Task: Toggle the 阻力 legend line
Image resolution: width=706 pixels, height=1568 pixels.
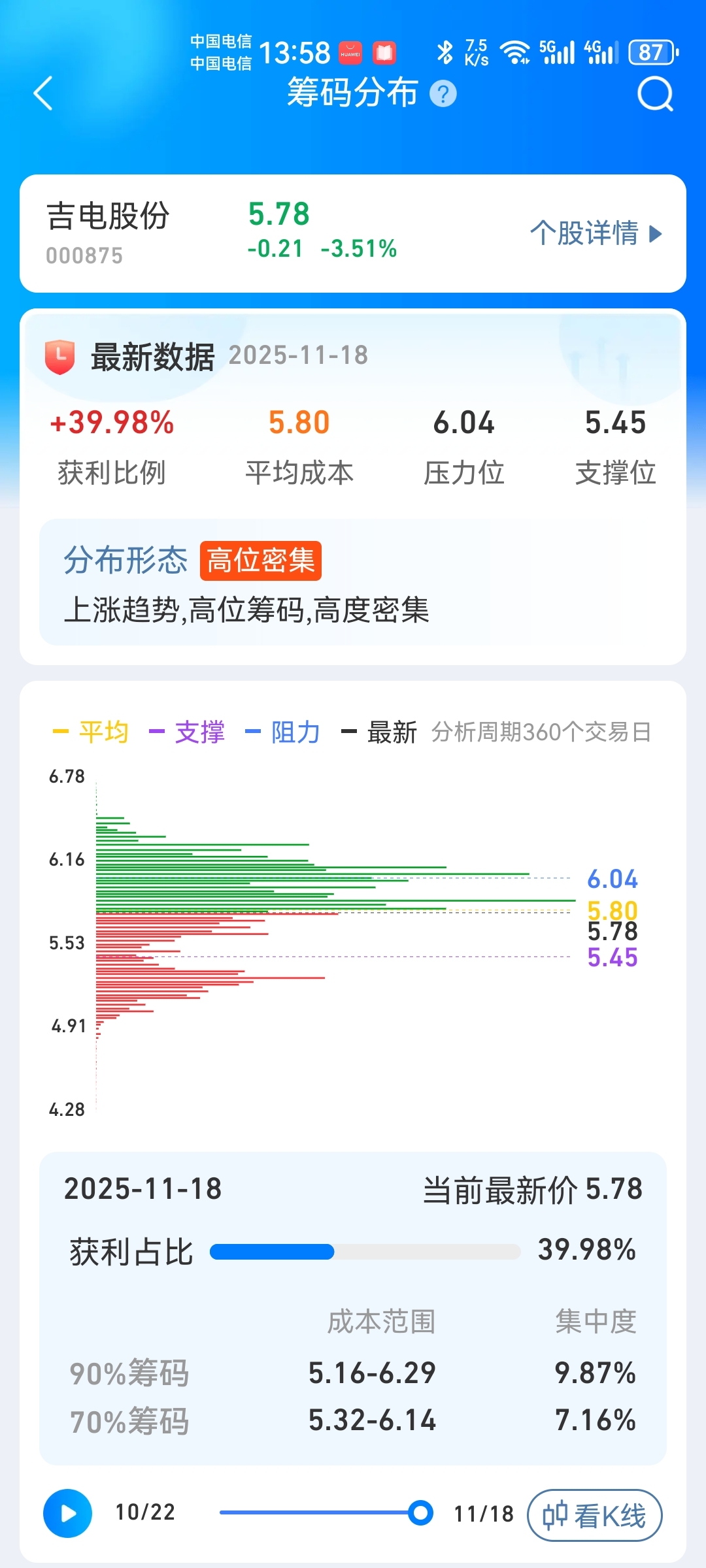Action: [x=282, y=732]
